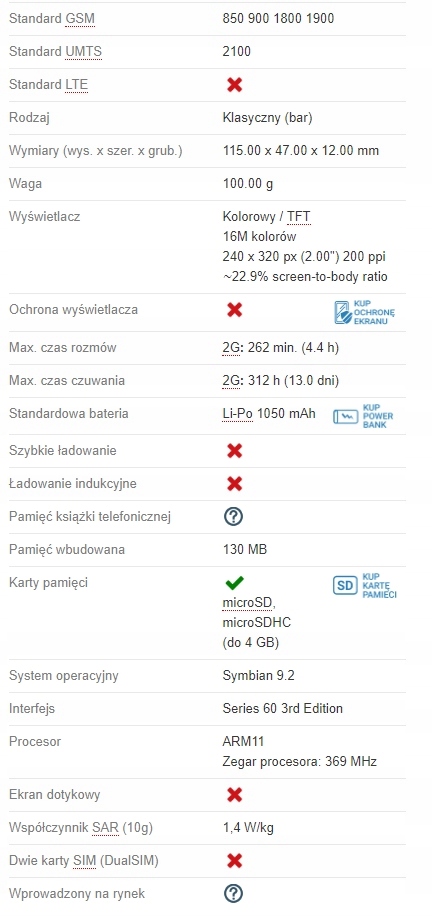Click red X beside Ekran dotykowy
The width and height of the screenshot is (432, 916).
coord(234,794)
